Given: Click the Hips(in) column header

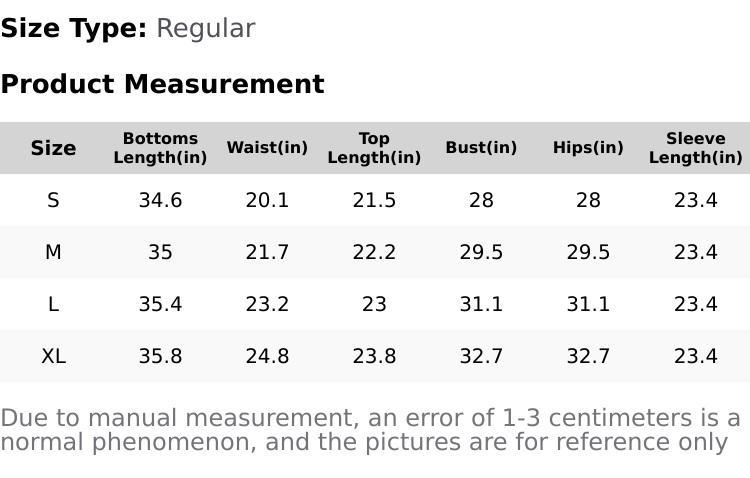Looking at the screenshot, I should pos(588,148).
